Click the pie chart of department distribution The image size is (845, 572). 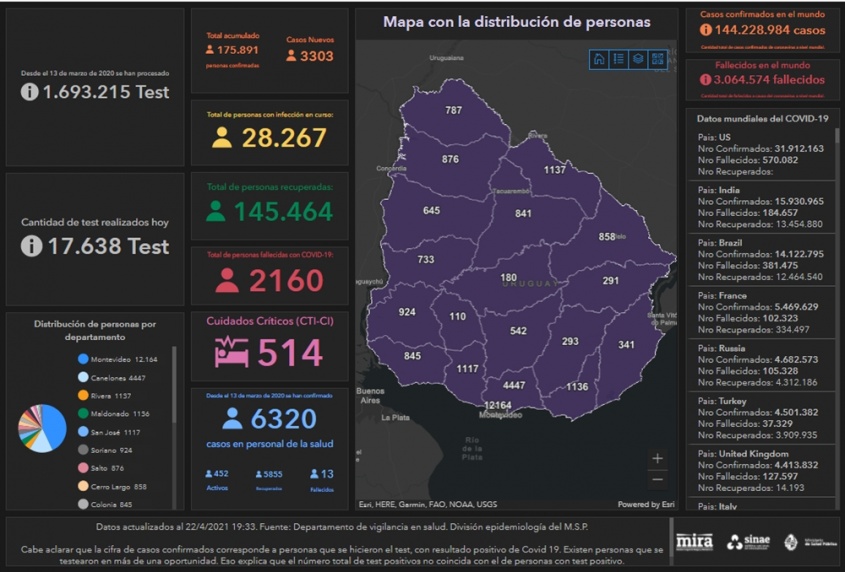click(x=42, y=428)
